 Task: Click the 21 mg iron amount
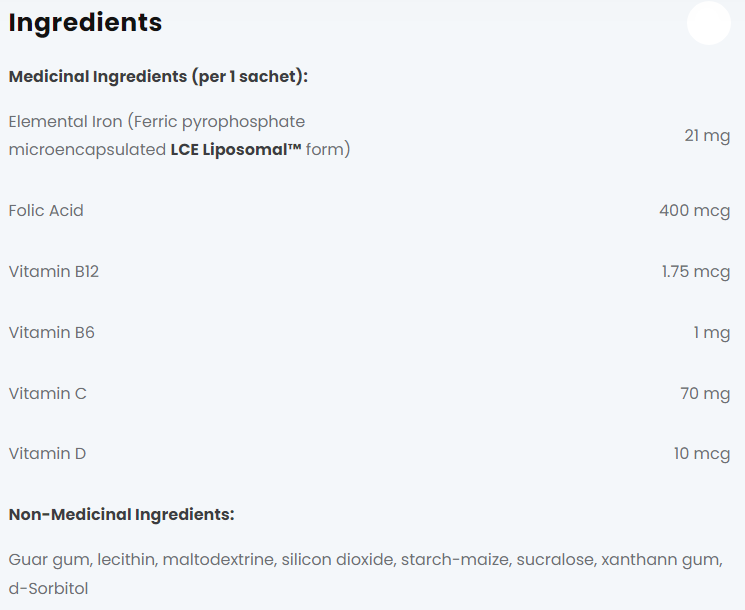click(x=707, y=136)
